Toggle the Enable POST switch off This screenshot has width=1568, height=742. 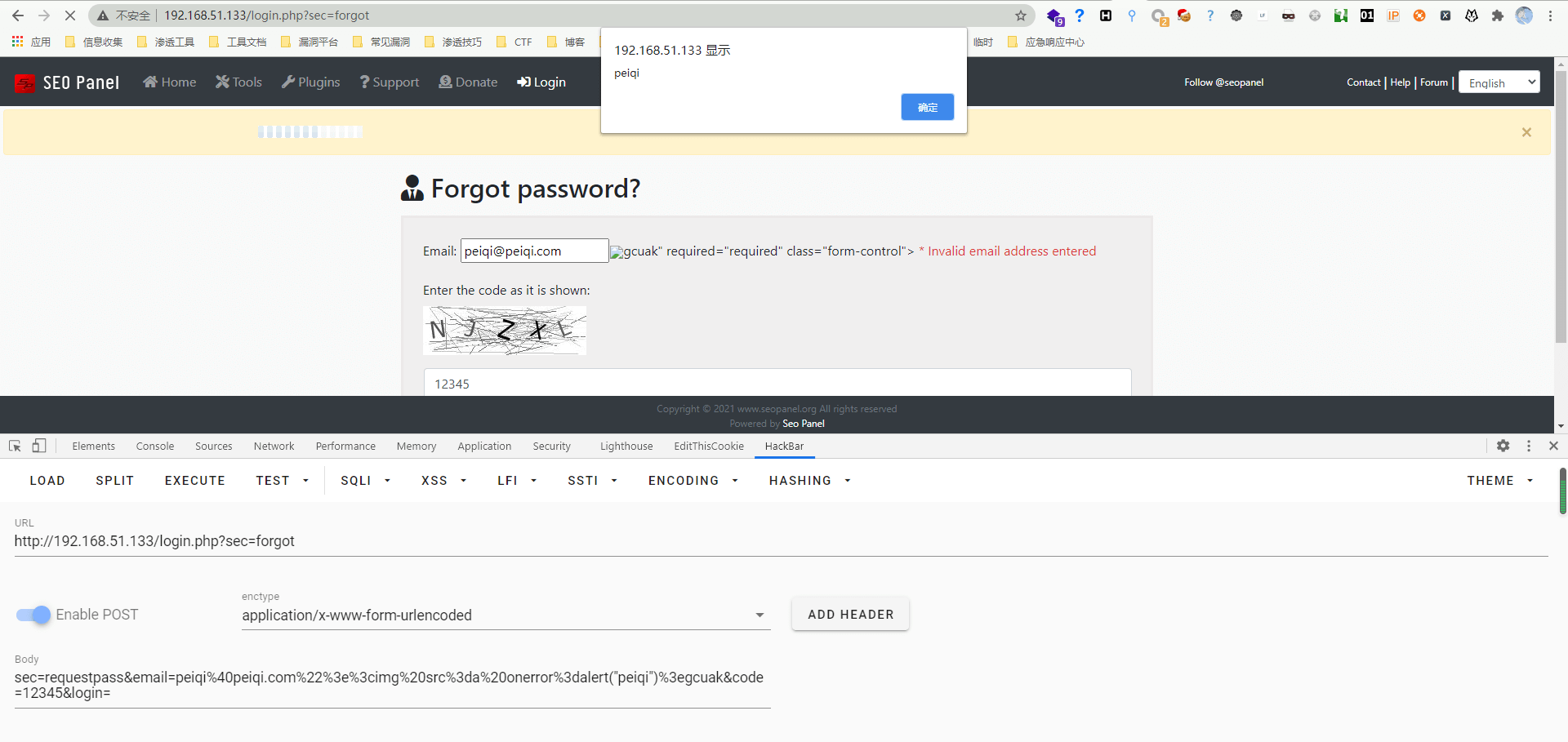[x=33, y=615]
